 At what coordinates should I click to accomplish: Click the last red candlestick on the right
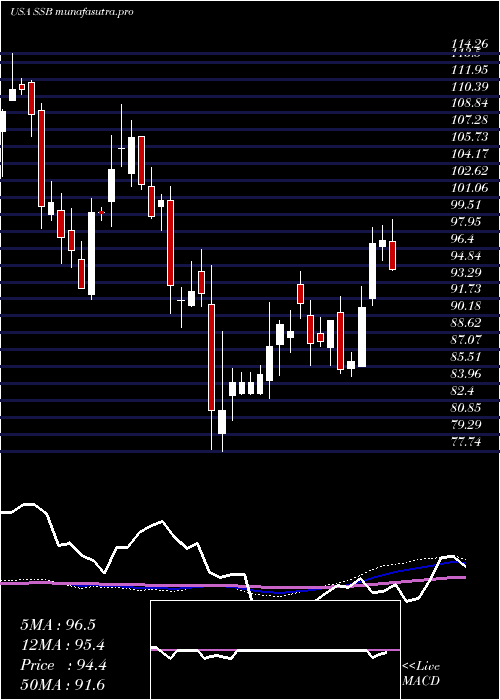tap(392, 255)
